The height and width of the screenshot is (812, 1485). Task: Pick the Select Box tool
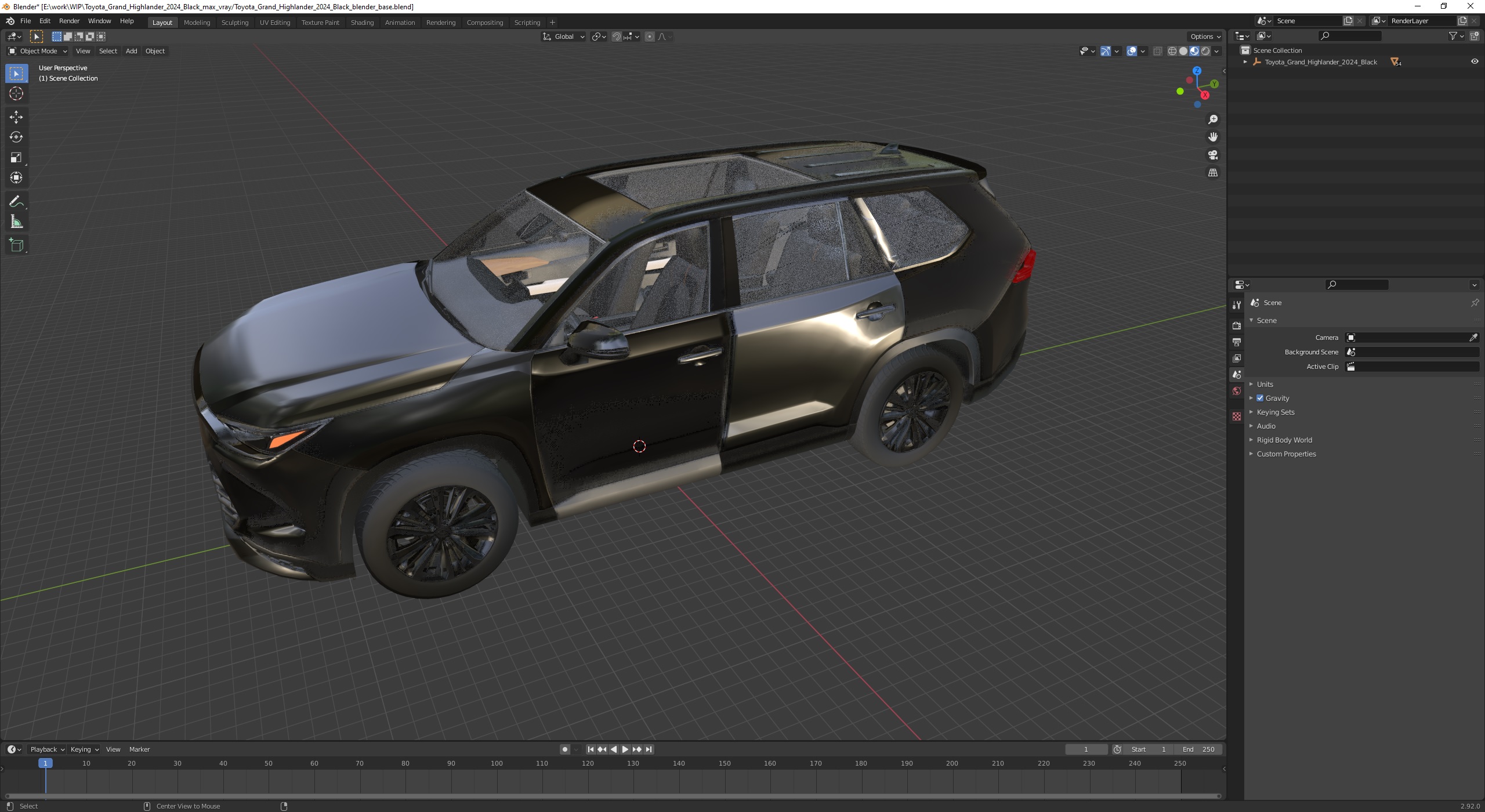pos(16,74)
